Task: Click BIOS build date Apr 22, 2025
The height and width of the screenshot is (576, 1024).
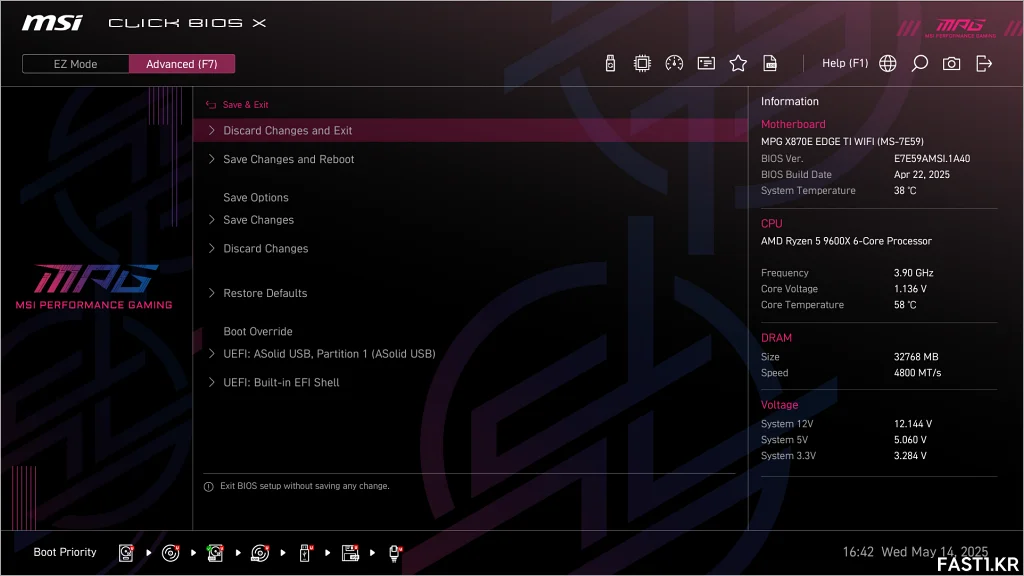Action: (921, 174)
